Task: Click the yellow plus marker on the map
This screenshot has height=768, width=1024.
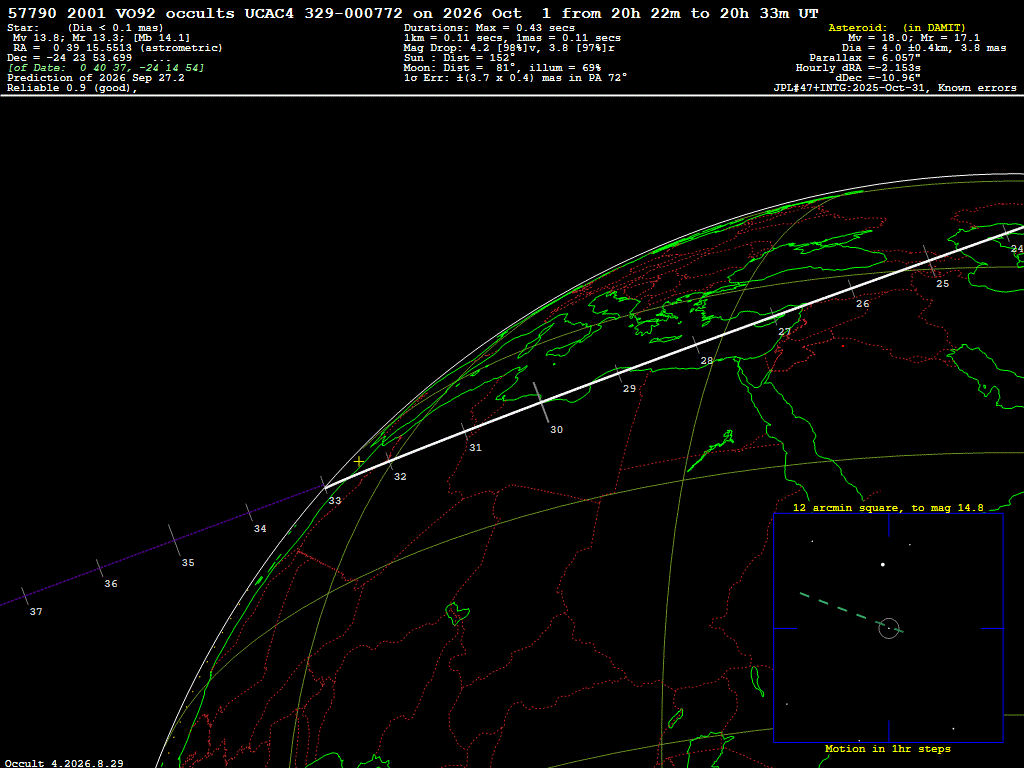Action: pos(359,462)
